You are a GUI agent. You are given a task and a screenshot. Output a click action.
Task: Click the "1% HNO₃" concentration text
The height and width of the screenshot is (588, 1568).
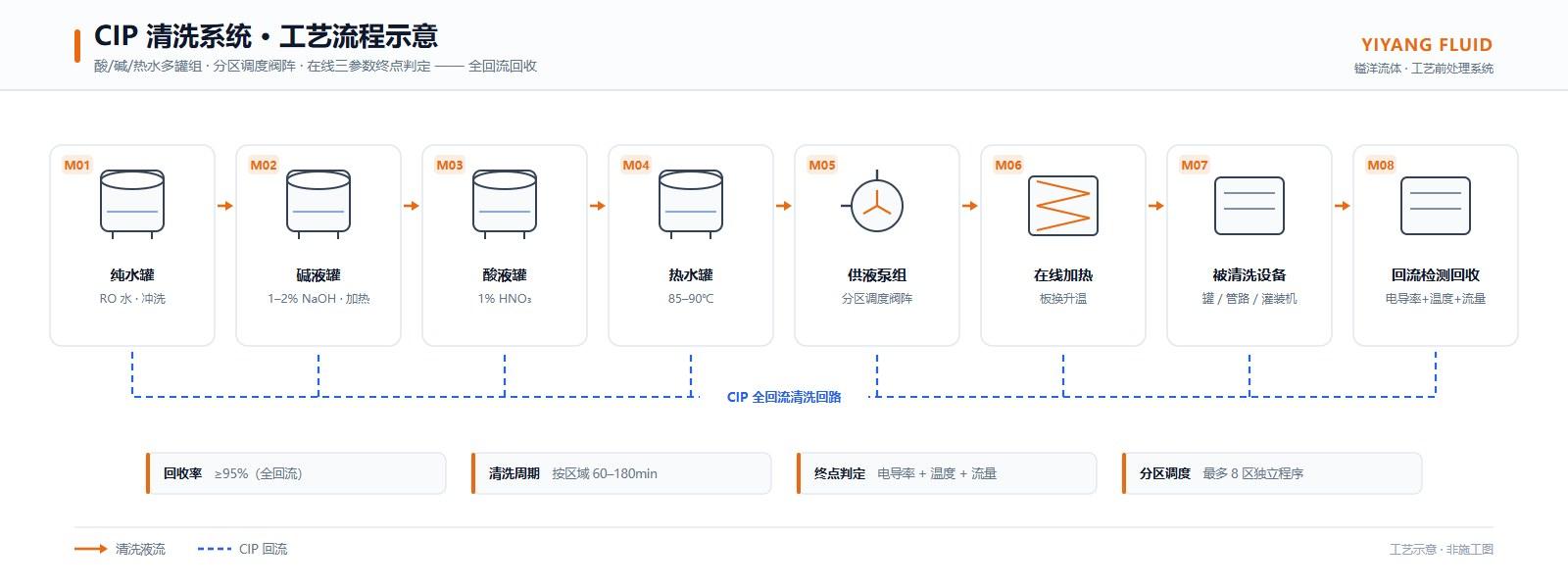coord(505,299)
